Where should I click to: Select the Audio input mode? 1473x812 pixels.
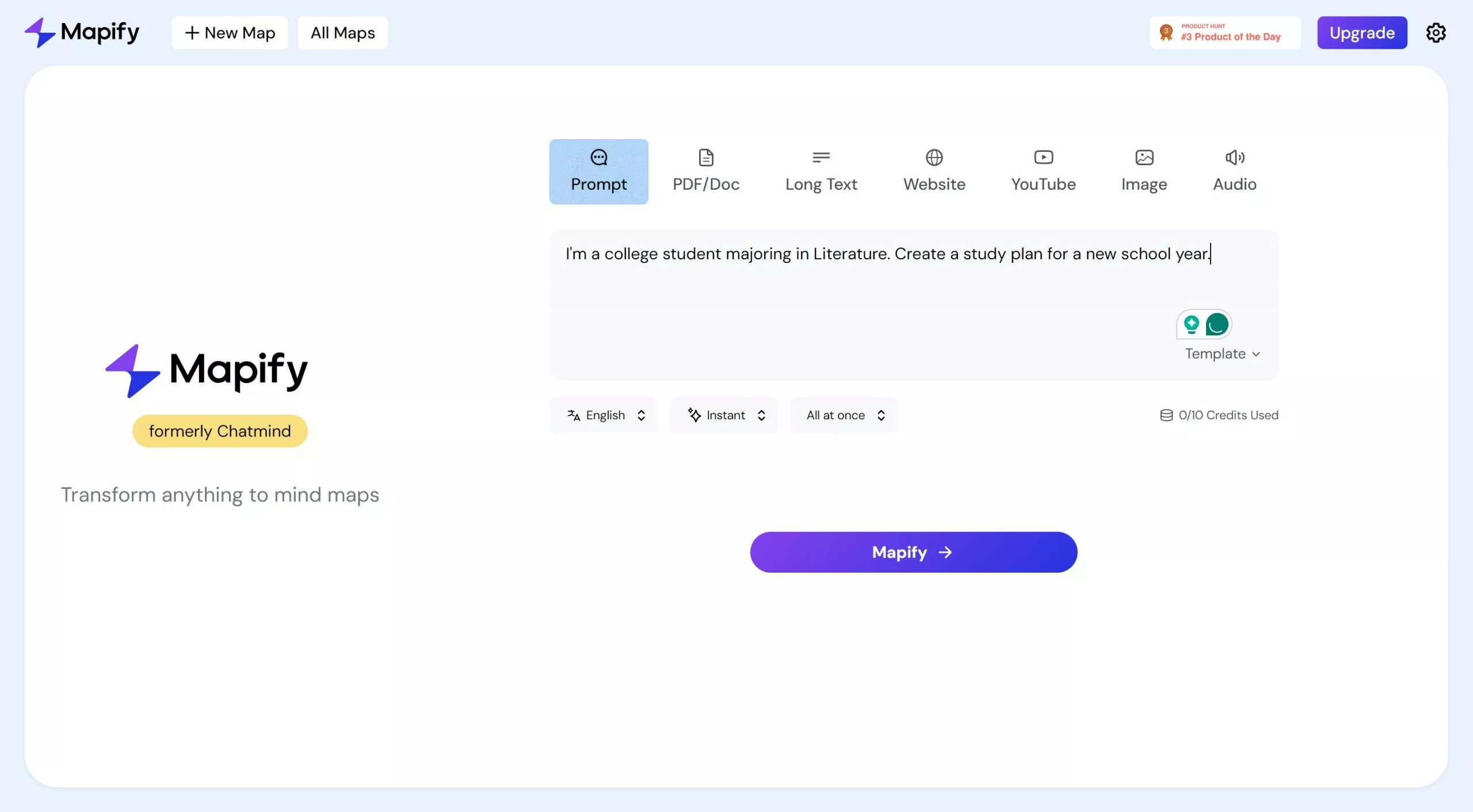point(1234,171)
